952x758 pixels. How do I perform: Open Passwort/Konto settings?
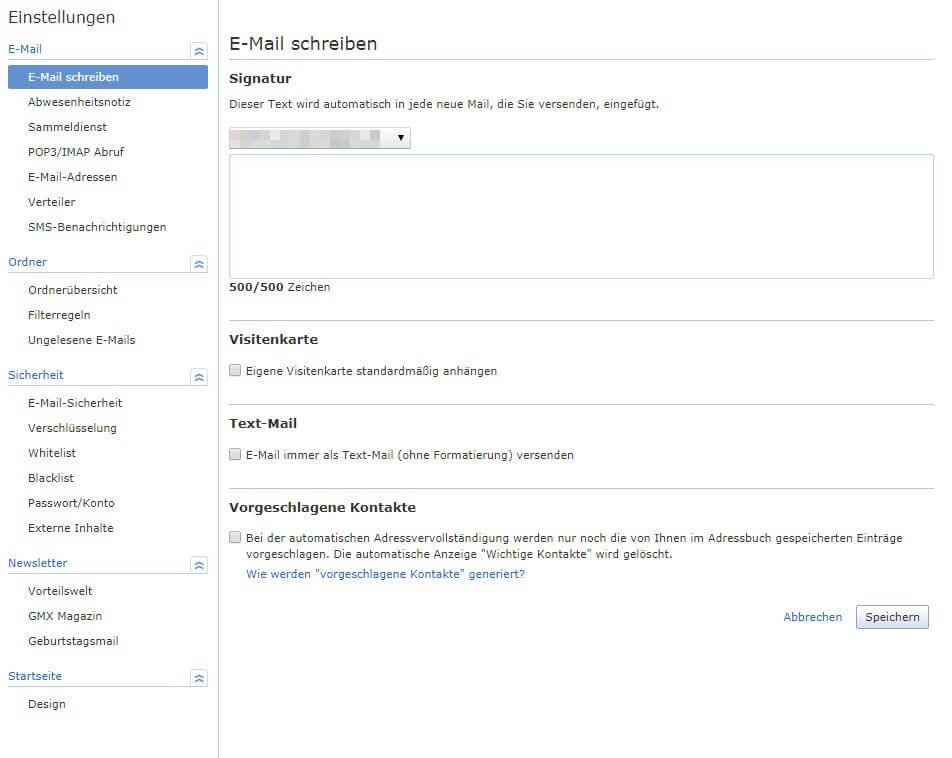point(71,502)
